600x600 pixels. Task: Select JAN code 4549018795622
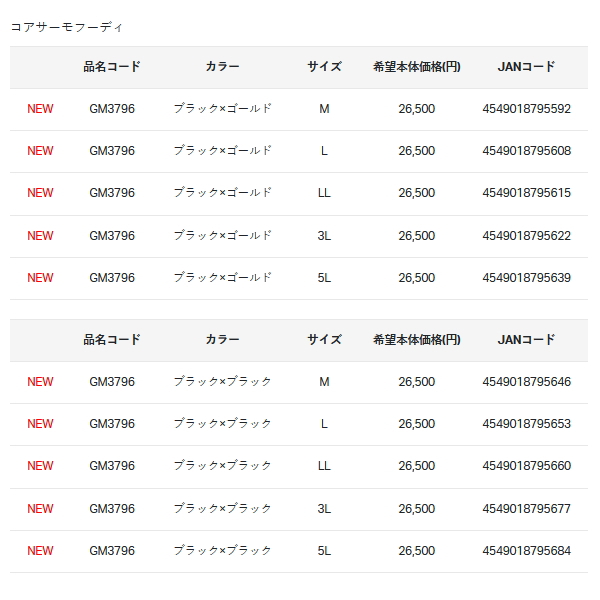[526, 236]
